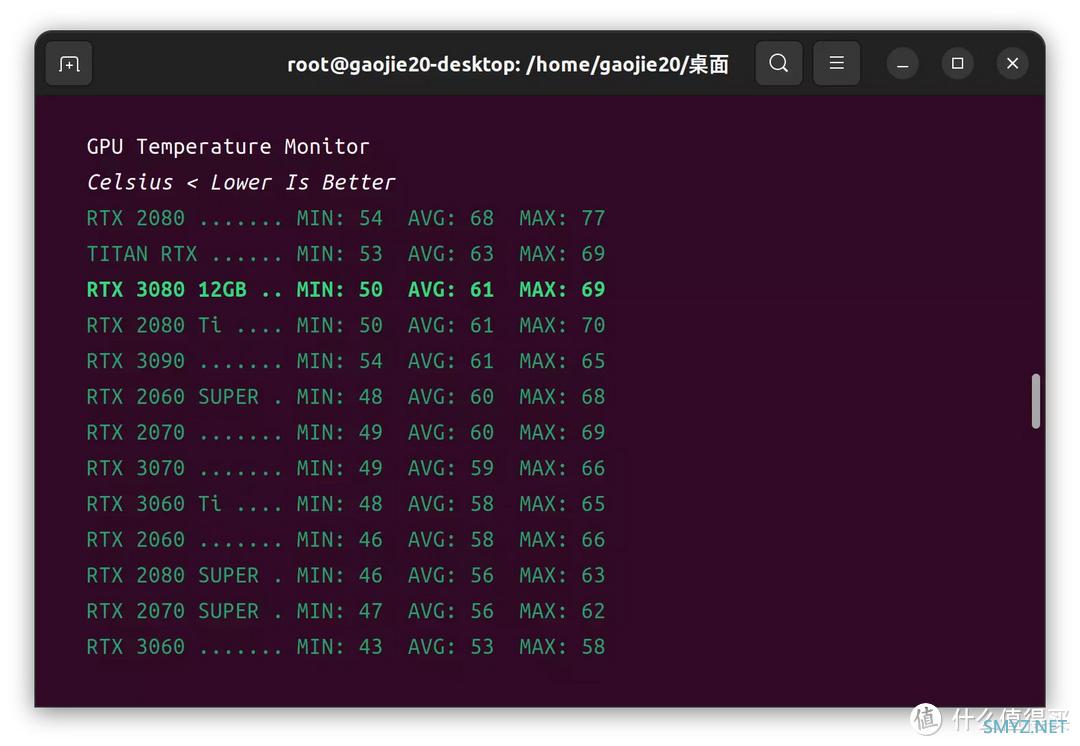The image size is (1080, 746).
Task: Click the 'RTX 3090' row label
Action: click(x=136, y=361)
